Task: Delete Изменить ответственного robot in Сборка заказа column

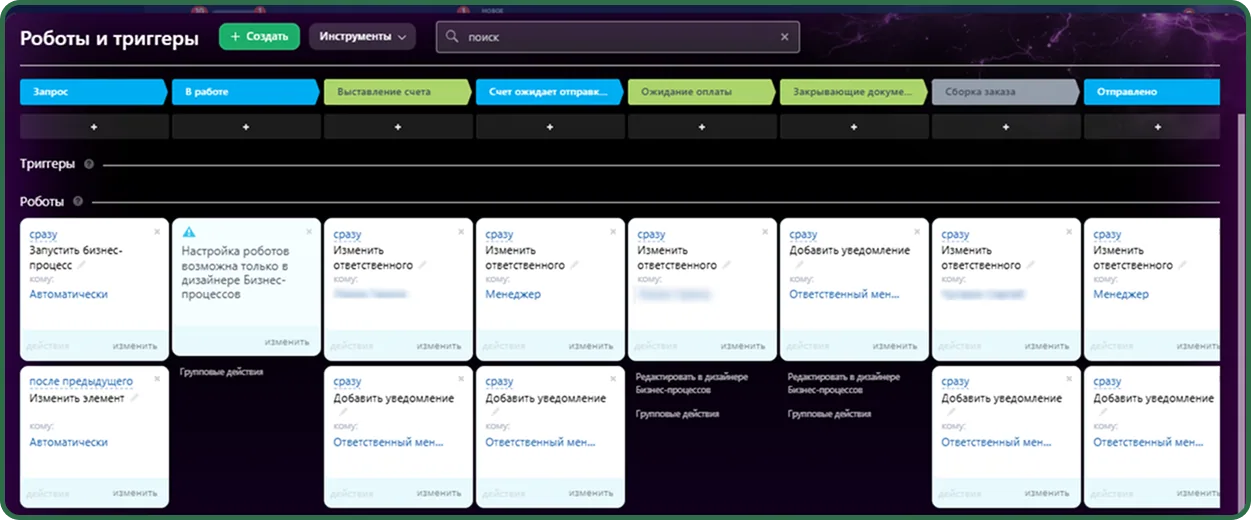Action: coord(1069,231)
